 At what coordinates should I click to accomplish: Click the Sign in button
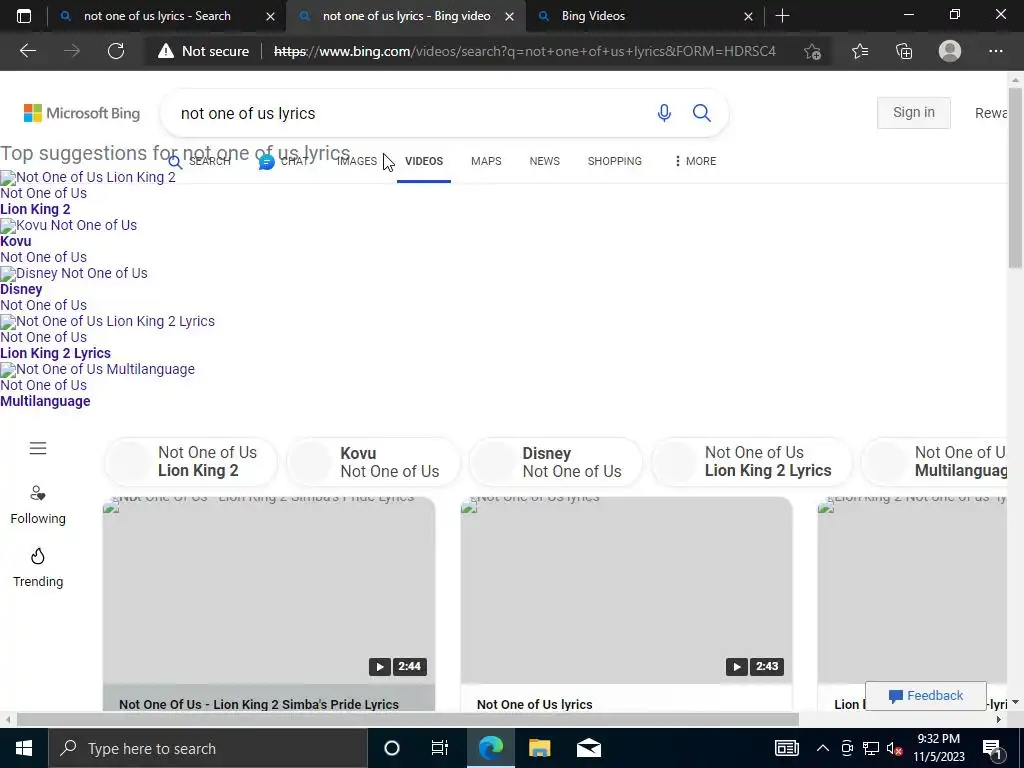click(914, 112)
